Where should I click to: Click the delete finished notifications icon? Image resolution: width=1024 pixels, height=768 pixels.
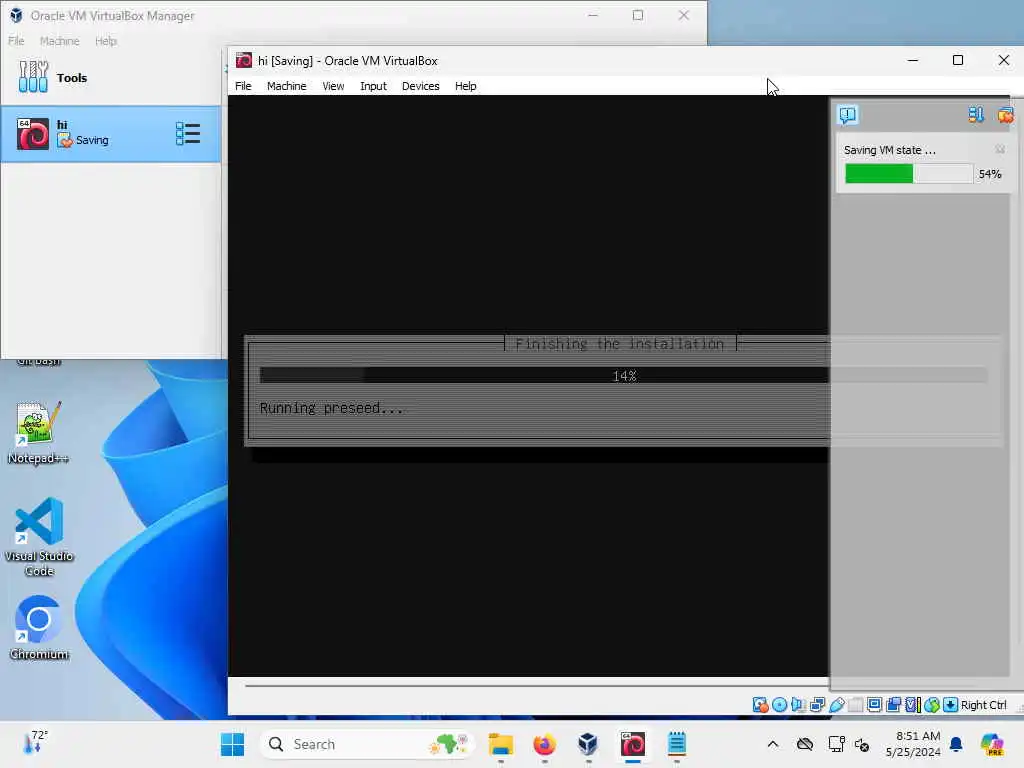pyautogui.click(x=1005, y=115)
